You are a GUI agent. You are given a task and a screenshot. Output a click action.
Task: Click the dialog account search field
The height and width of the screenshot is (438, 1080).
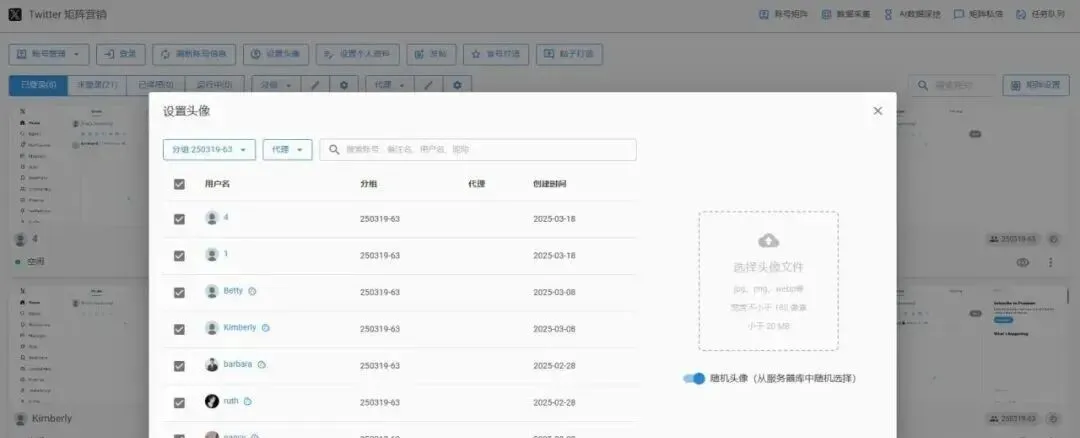point(478,149)
